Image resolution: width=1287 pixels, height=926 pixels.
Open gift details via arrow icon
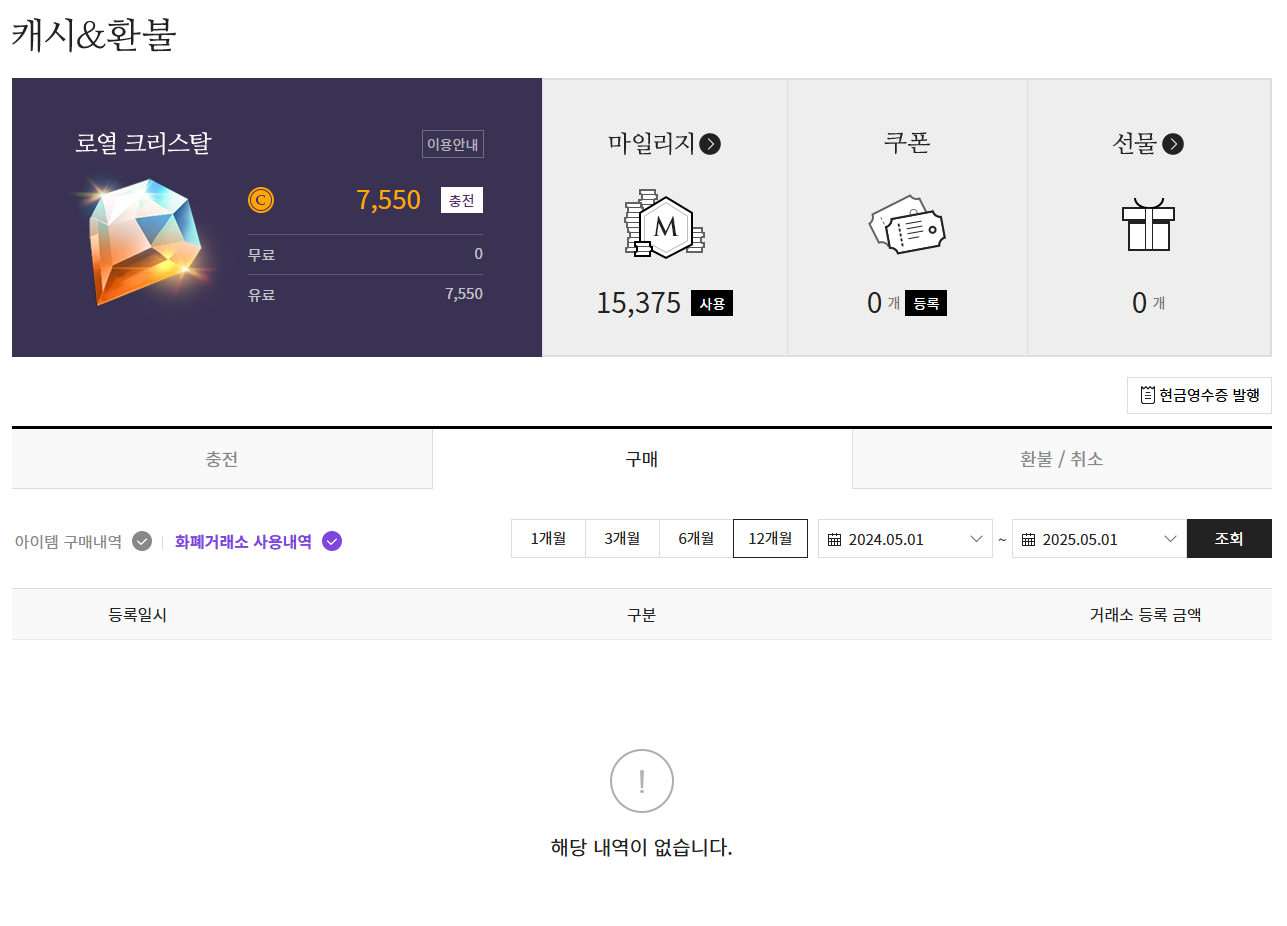tap(1173, 144)
